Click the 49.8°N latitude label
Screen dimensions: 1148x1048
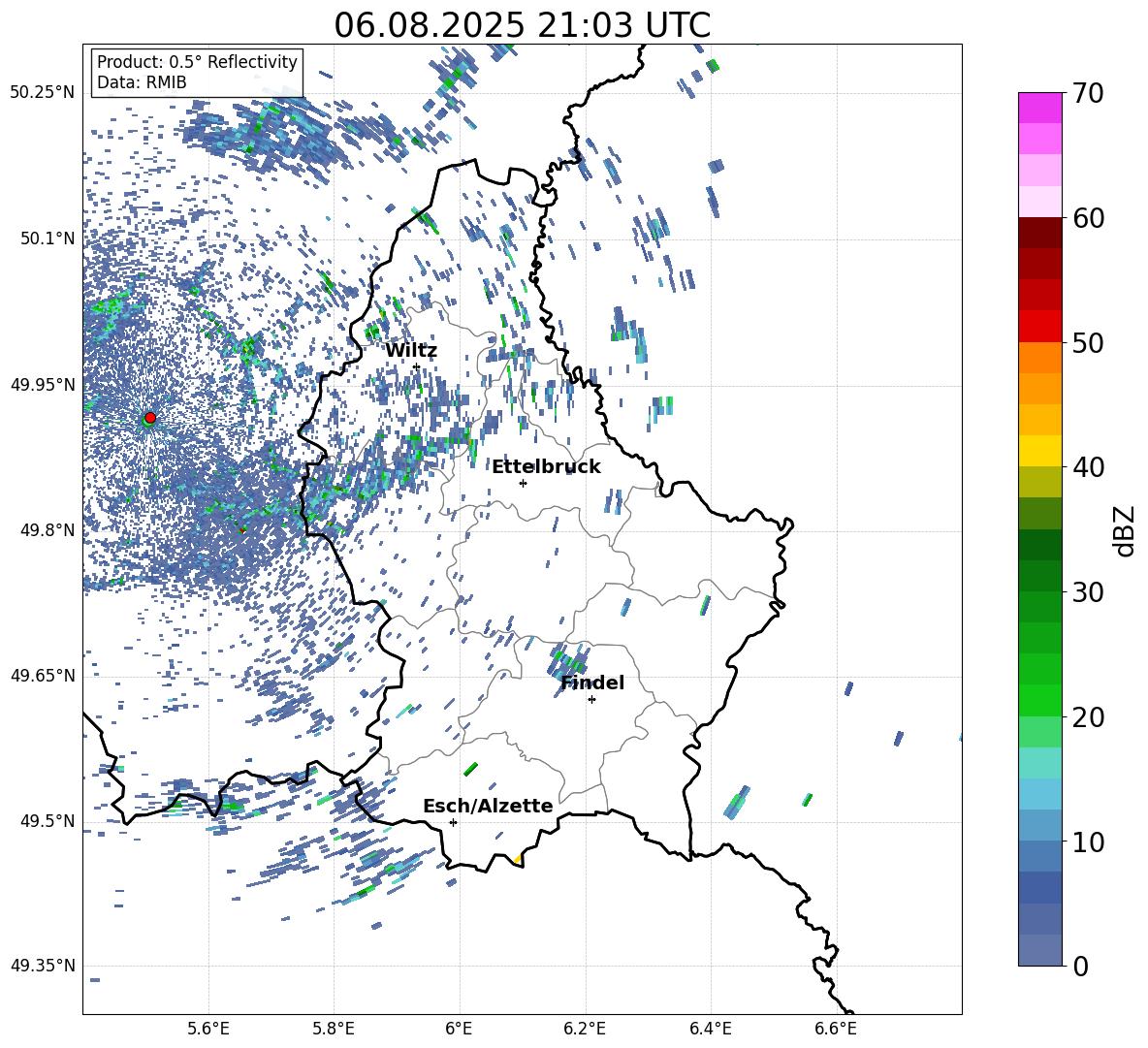[x=48, y=530]
